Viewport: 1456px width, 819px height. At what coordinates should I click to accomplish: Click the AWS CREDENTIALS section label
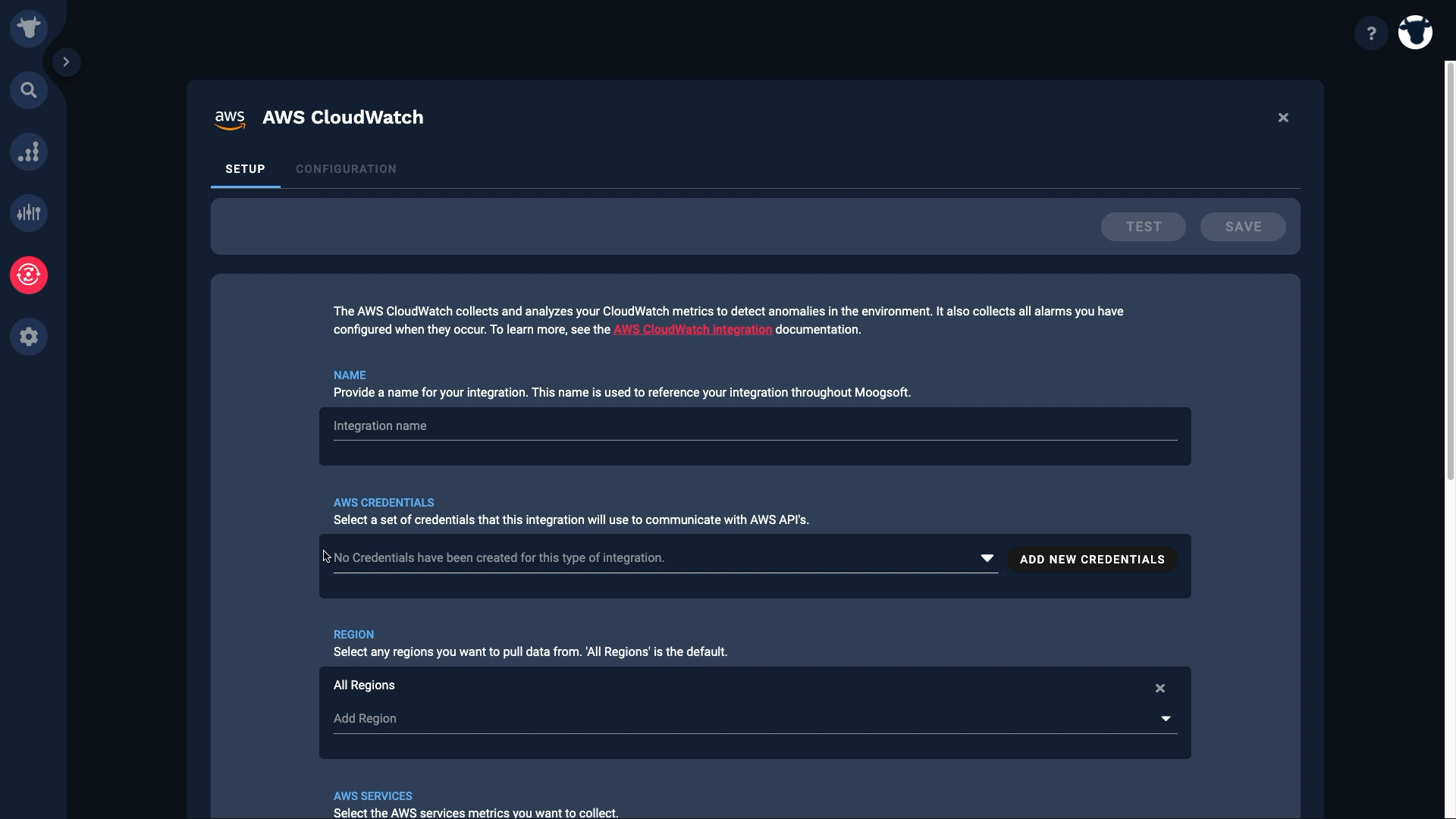(x=384, y=503)
